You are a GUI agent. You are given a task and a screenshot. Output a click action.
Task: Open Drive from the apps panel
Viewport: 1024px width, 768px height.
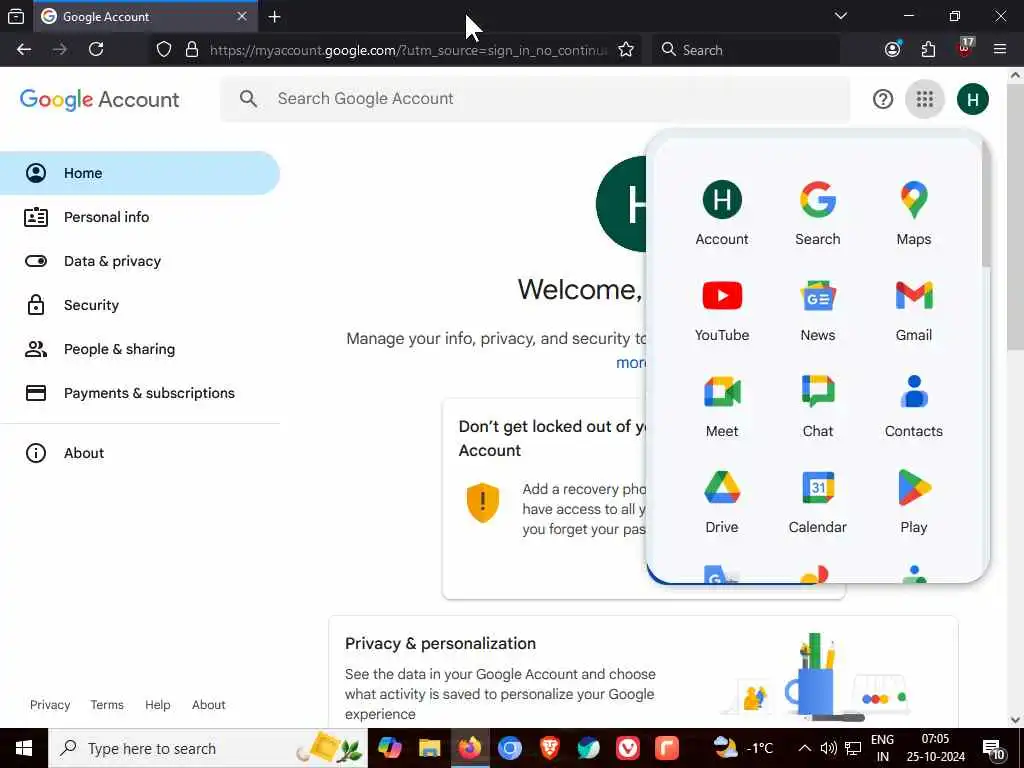[722, 502]
